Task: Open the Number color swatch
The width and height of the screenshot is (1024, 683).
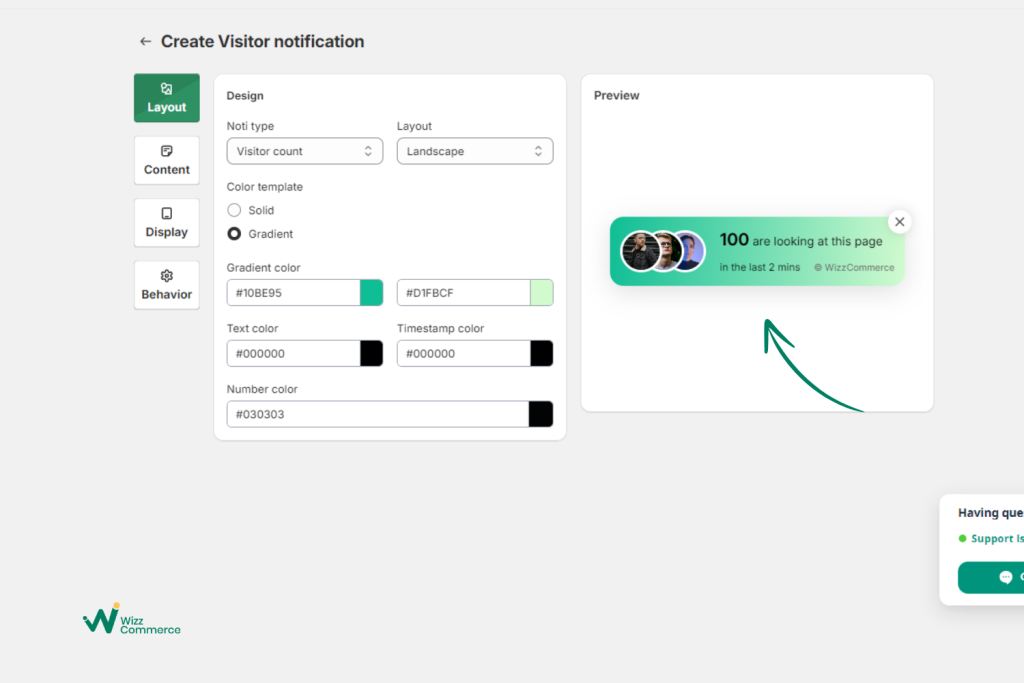Action: [541, 414]
